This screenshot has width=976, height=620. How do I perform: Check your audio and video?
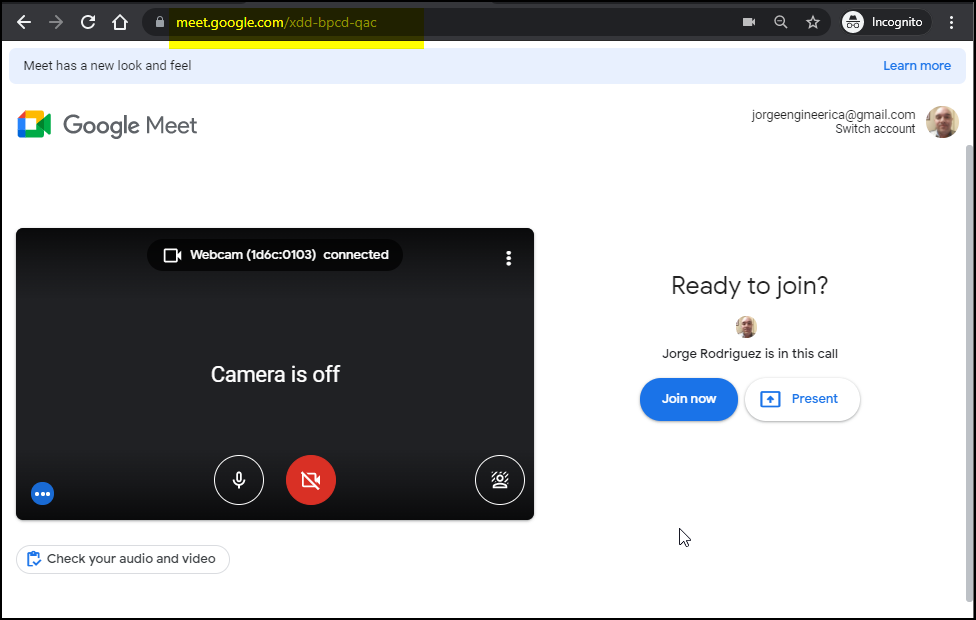(123, 559)
